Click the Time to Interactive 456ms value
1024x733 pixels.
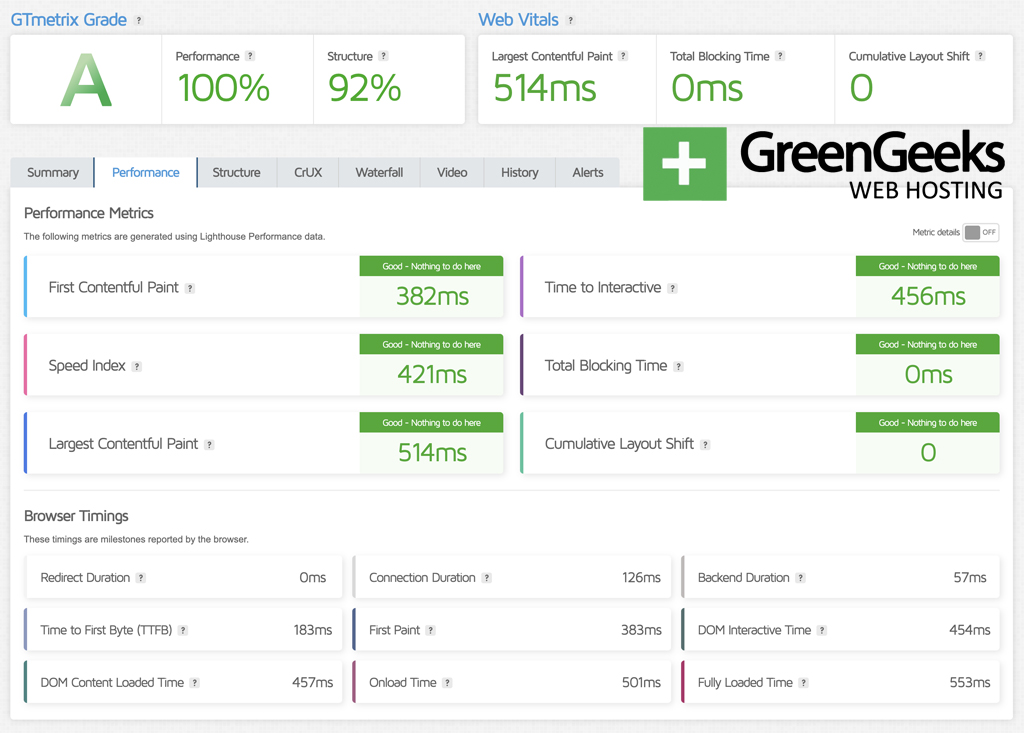pos(928,297)
